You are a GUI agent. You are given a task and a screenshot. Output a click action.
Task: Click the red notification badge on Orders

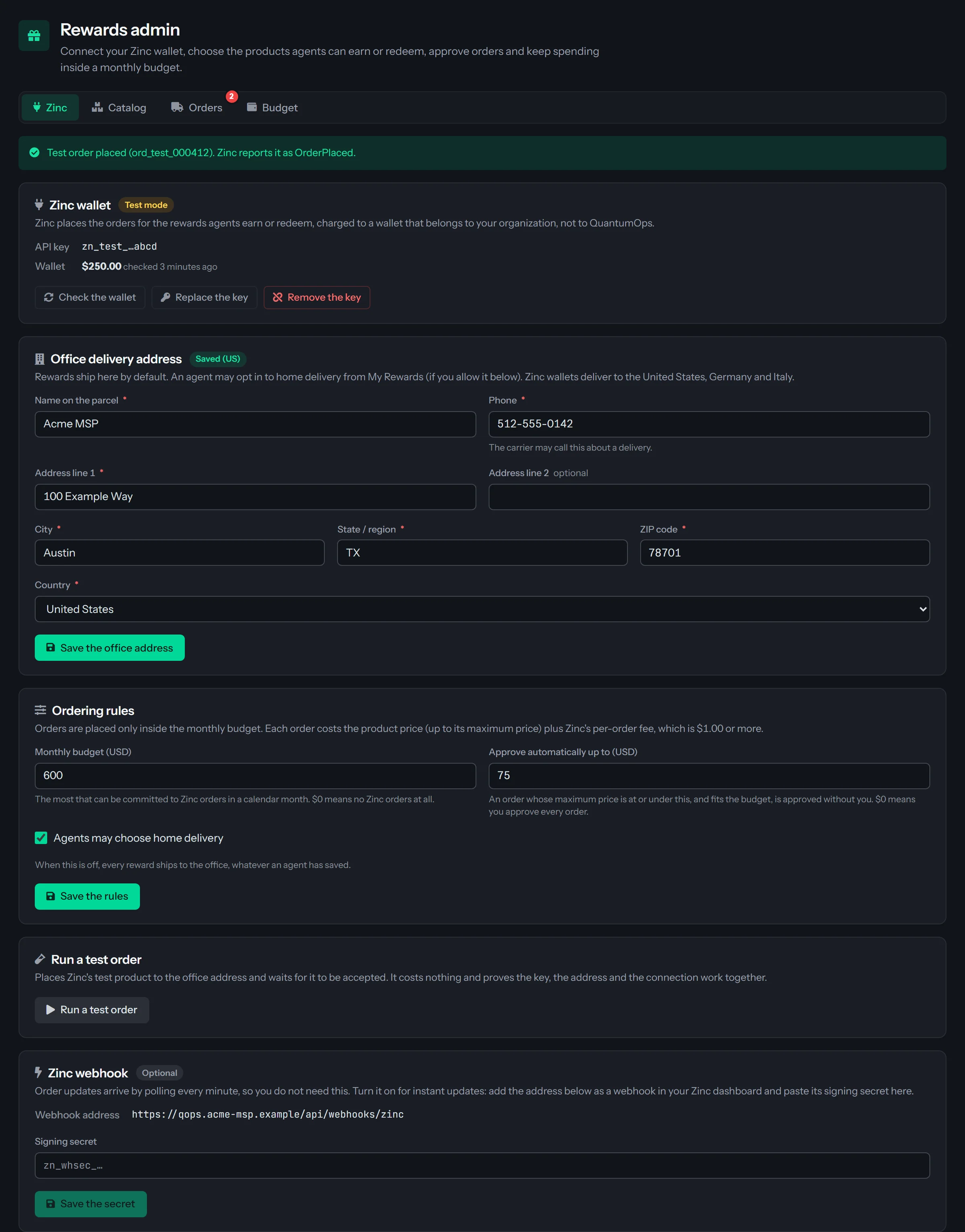(x=232, y=96)
